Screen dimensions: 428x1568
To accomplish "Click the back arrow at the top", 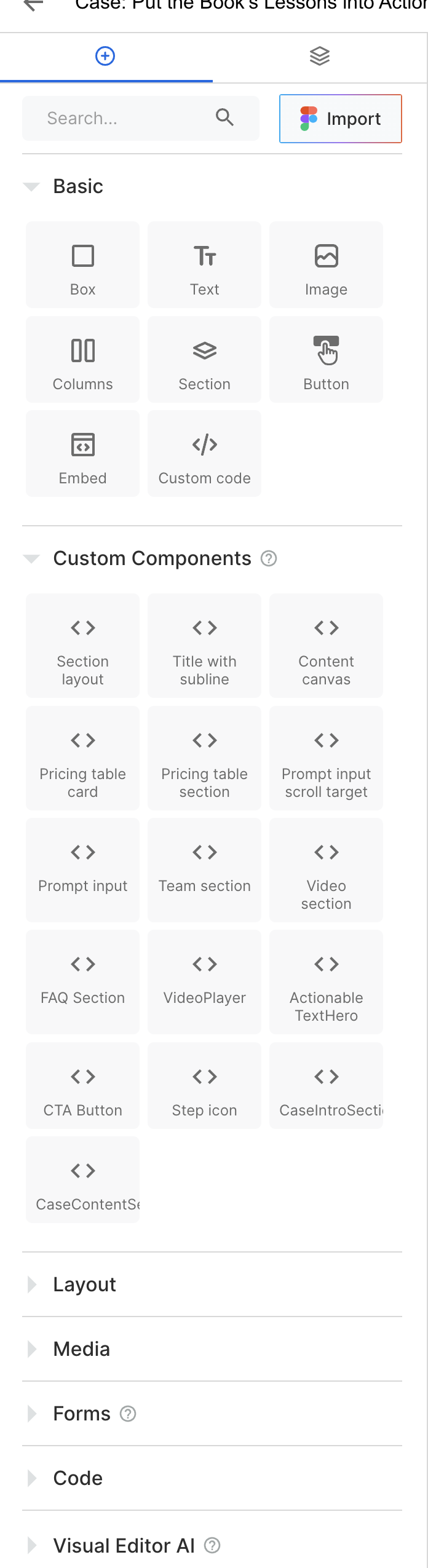I will tap(33, 6).
